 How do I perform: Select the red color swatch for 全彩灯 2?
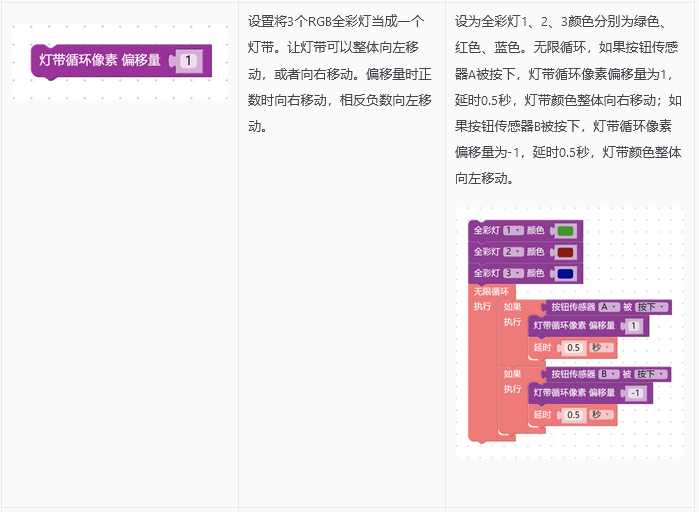tap(565, 252)
